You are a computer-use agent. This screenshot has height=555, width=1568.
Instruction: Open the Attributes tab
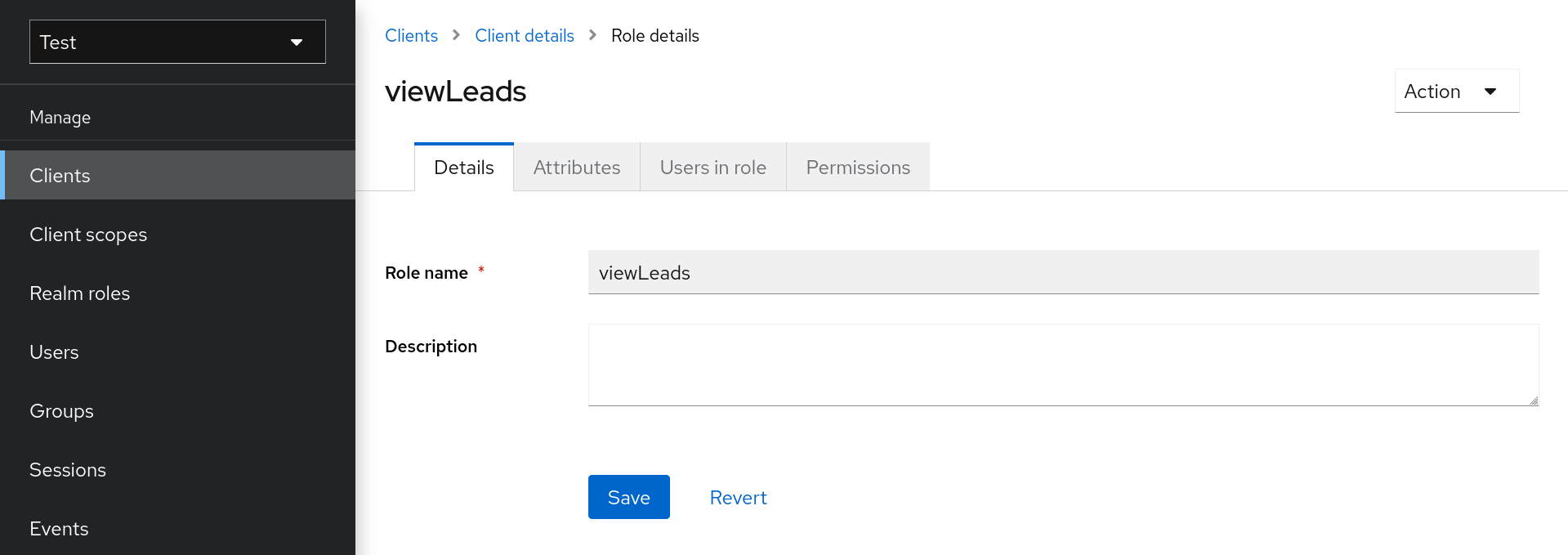tap(577, 168)
